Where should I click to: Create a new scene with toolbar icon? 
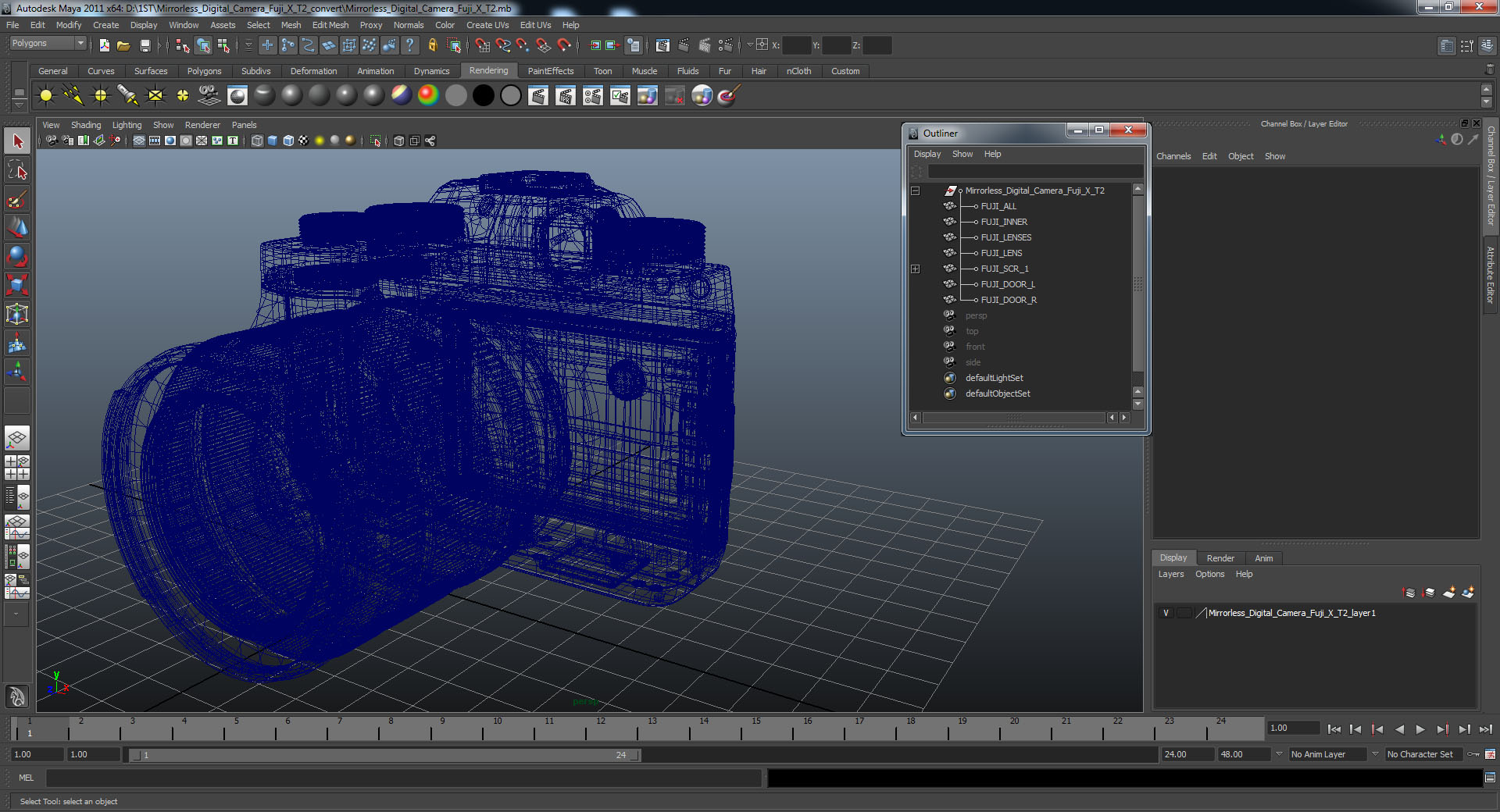pos(105,45)
